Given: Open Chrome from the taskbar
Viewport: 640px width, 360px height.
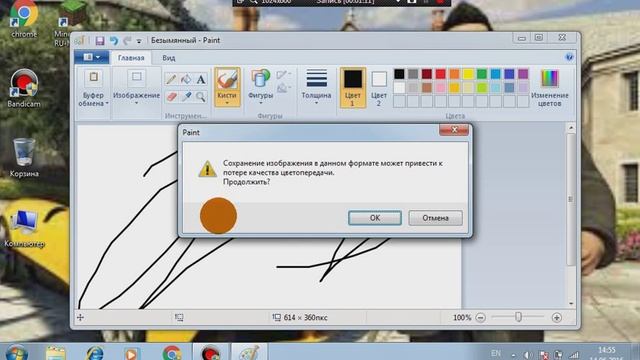Looking at the screenshot, I should [172, 353].
